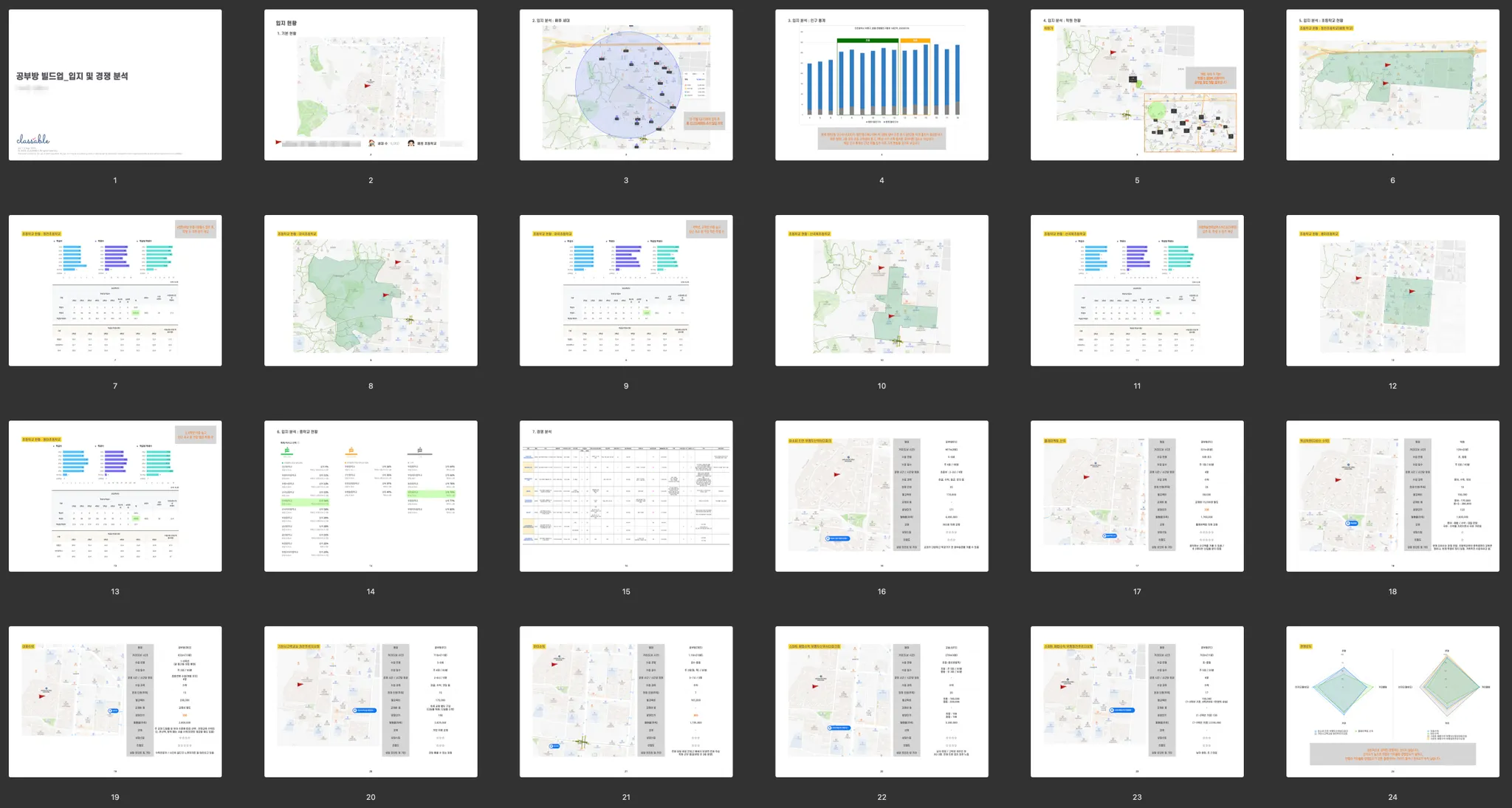Image resolution: width=1512 pixels, height=808 pixels.
Task: Select slide 5 with orange-bordered inset map
Action: (1137, 85)
